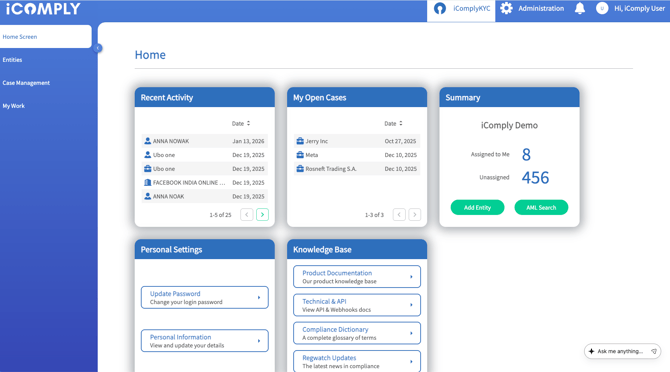670x372 pixels.
Task: Go to next page of My Open Cases
Action: pos(414,214)
